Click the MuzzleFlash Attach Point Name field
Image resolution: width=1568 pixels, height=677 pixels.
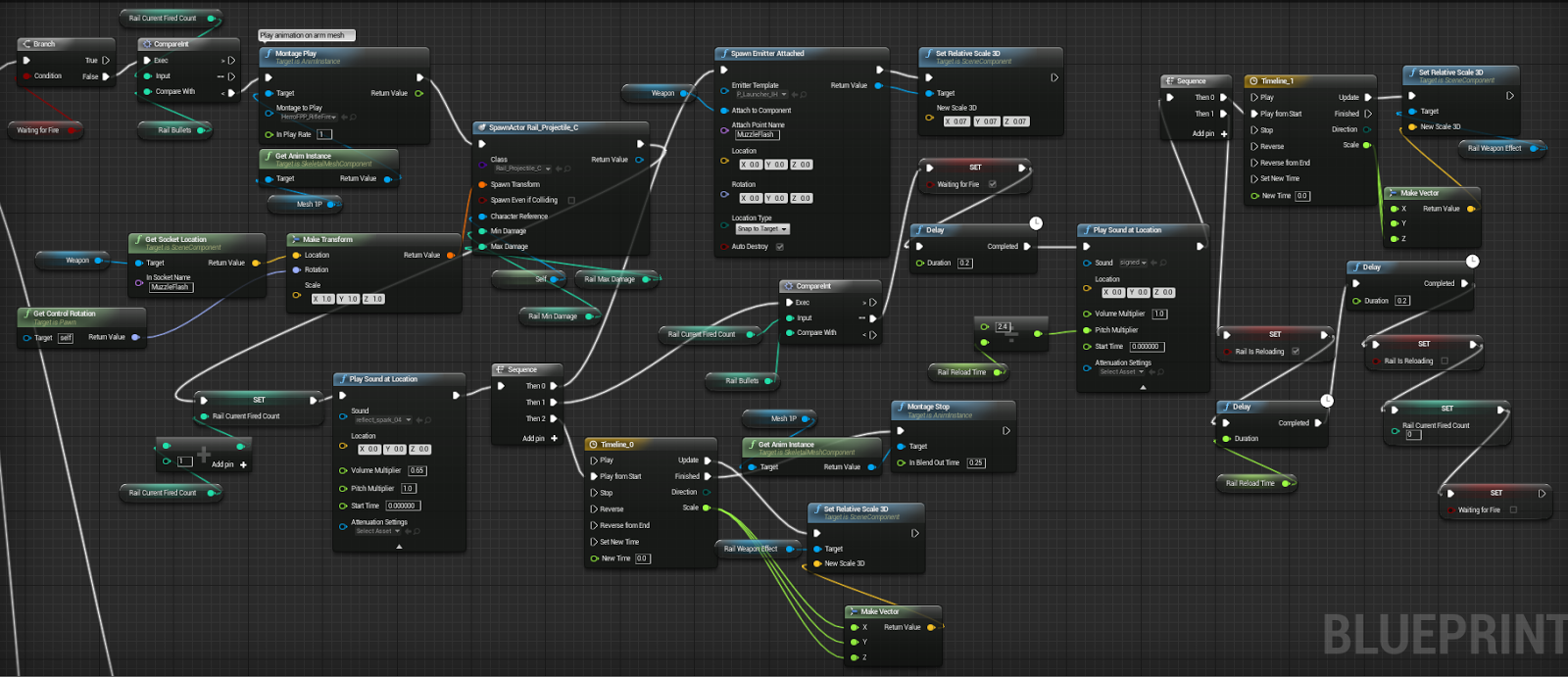[x=756, y=134]
